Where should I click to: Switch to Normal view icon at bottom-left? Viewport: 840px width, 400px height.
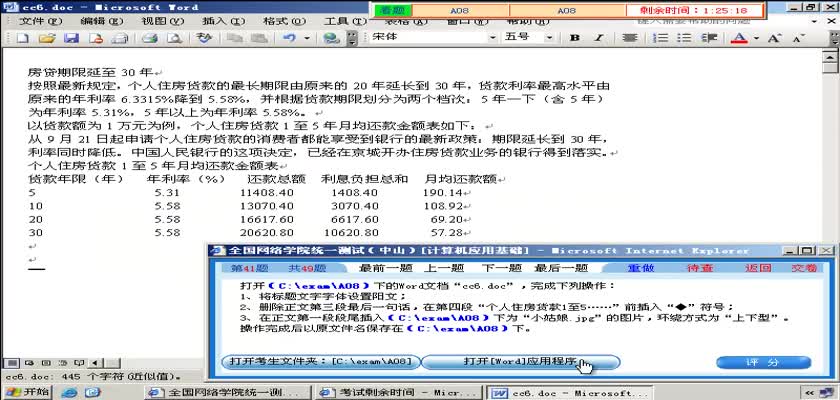click(x=10, y=363)
